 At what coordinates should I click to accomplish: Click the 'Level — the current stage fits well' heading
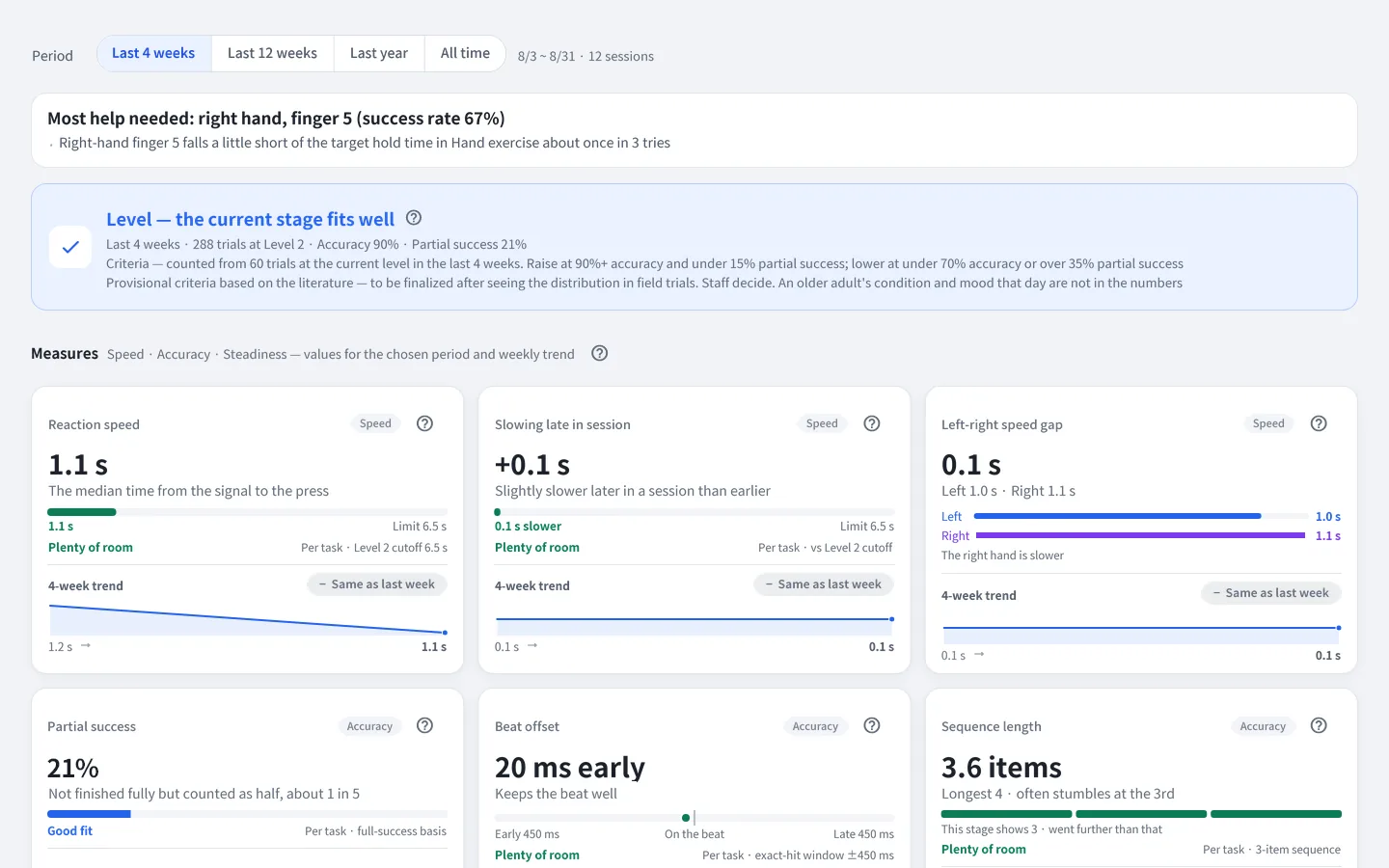coord(250,219)
